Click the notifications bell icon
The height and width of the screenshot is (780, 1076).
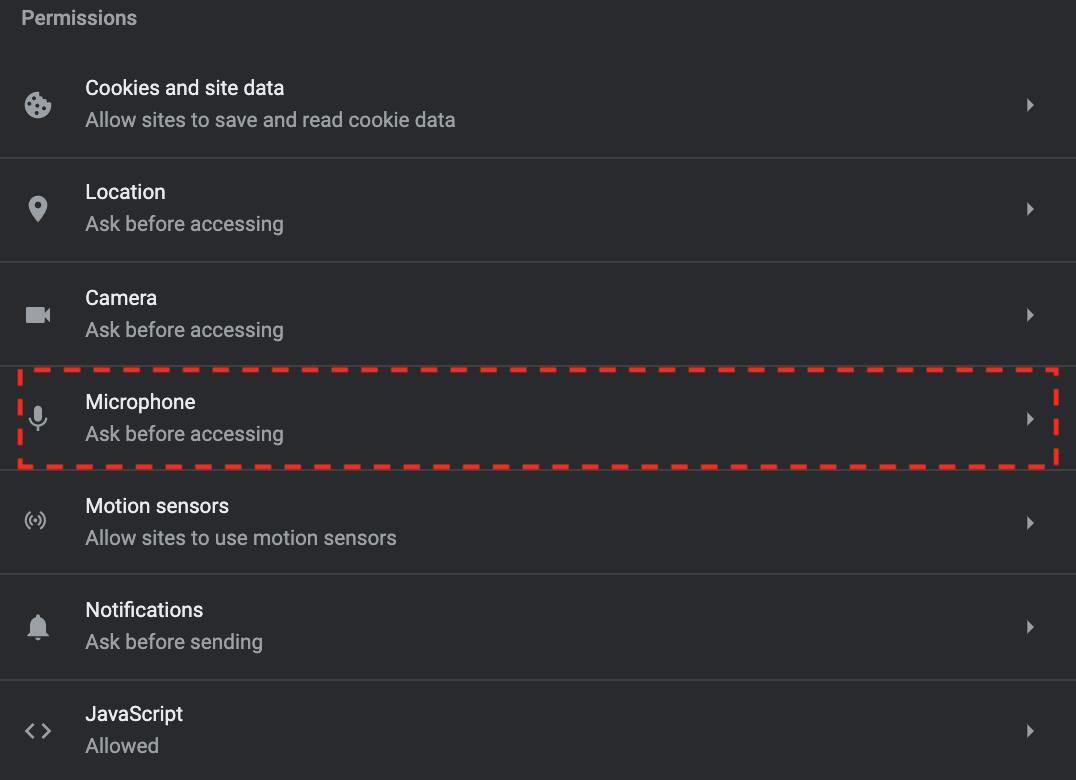[x=38, y=627]
